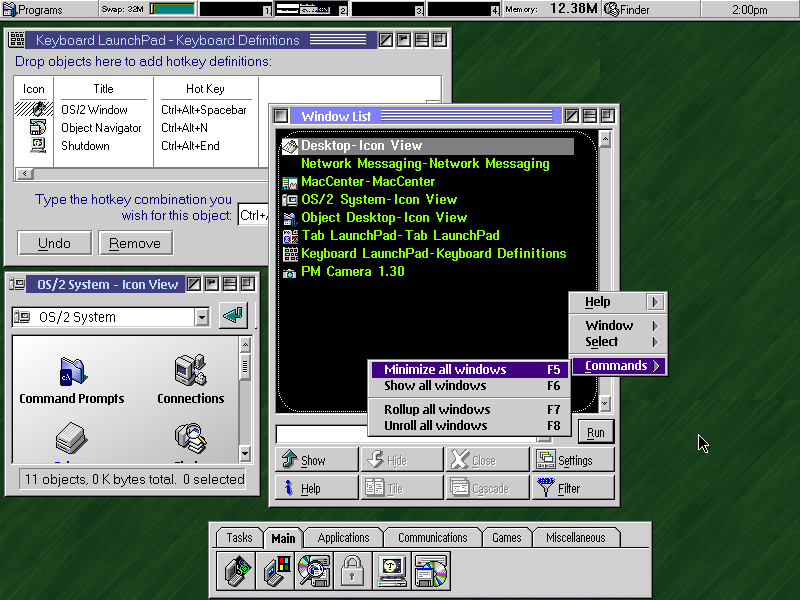The height and width of the screenshot is (600, 800).
Task: Expand the Help submenu arrow
Action: (655, 302)
